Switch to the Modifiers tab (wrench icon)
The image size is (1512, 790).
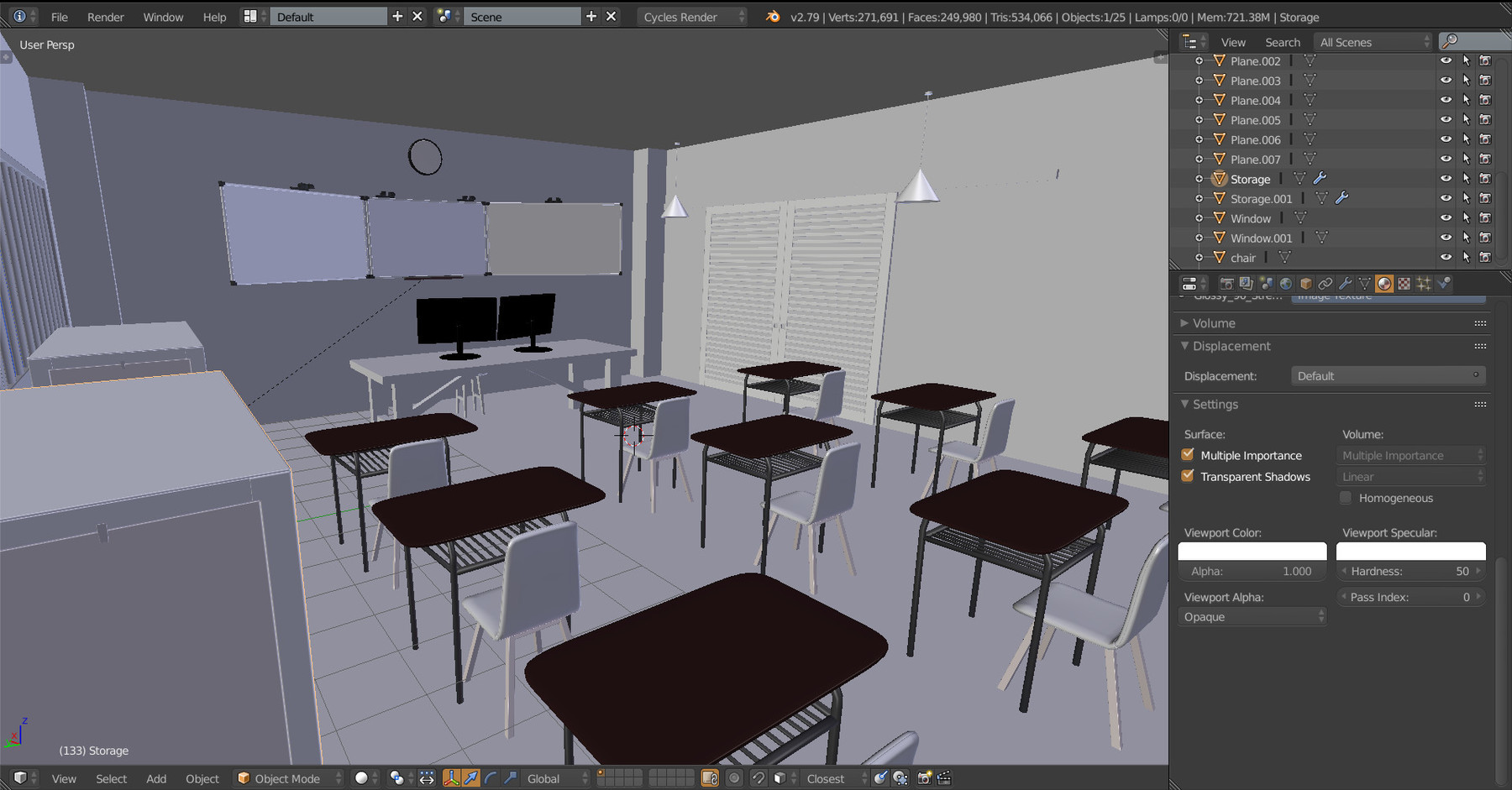[1346, 284]
